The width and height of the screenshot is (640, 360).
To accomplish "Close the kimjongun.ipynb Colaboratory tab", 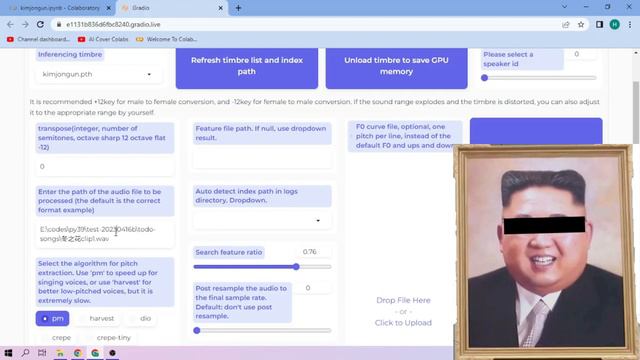I will click(109, 8).
